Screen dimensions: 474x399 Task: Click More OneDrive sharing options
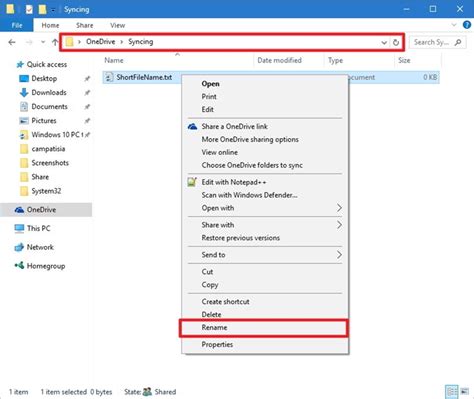[265, 139]
